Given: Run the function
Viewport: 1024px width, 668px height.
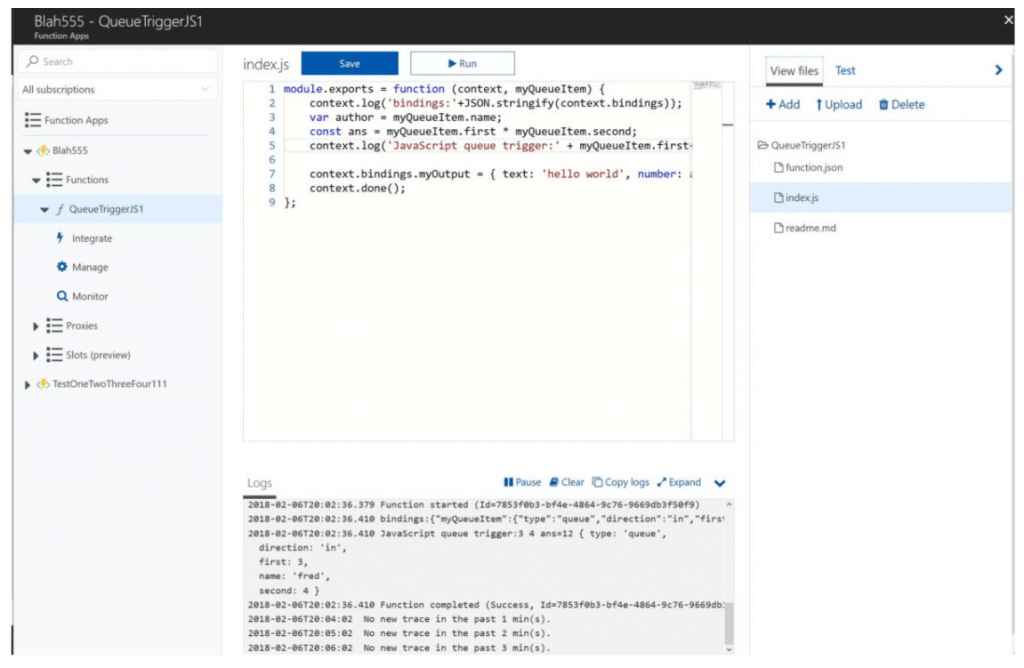Looking at the screenshot, I should coord(462,63).
